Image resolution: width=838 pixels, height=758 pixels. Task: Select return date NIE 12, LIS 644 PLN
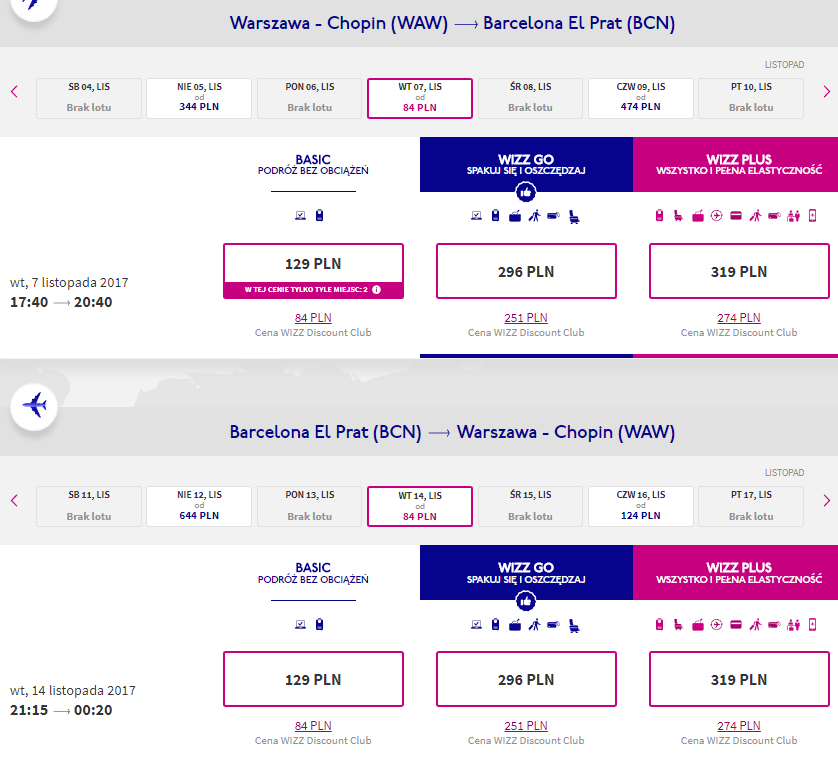click(199, 506)
